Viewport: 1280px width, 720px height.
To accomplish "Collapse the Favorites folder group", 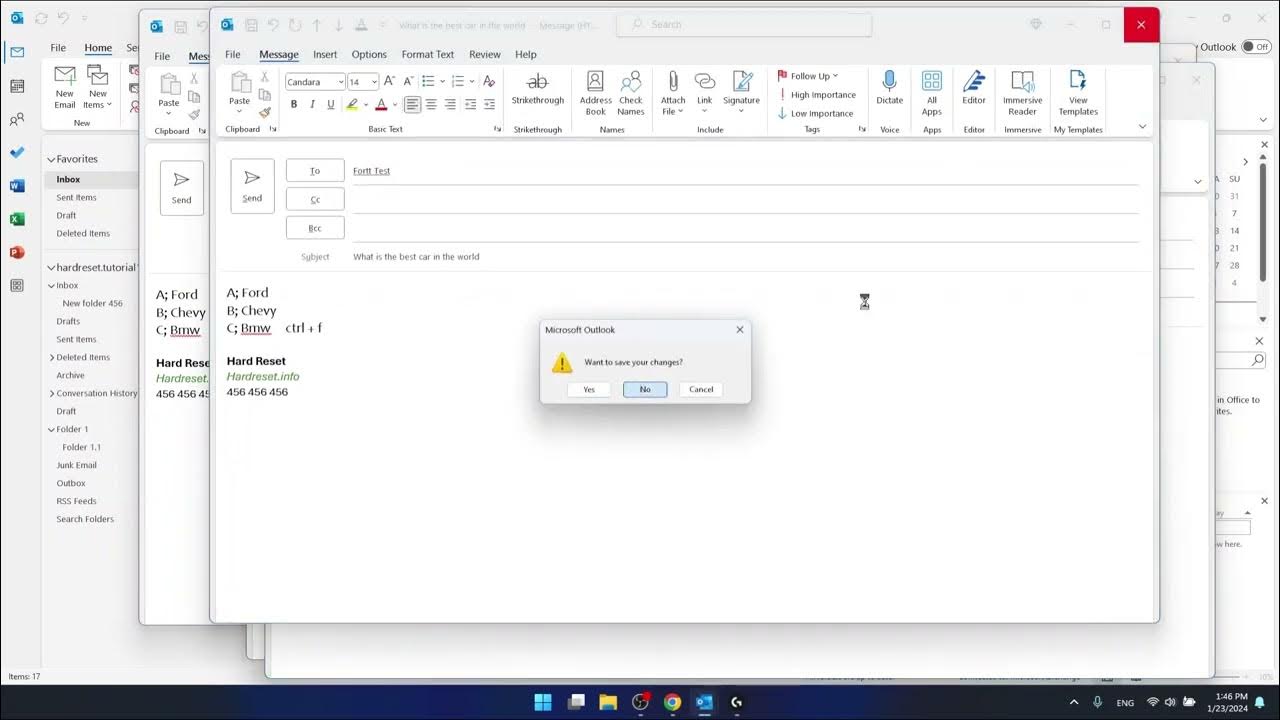I will (x=51, y=159).
